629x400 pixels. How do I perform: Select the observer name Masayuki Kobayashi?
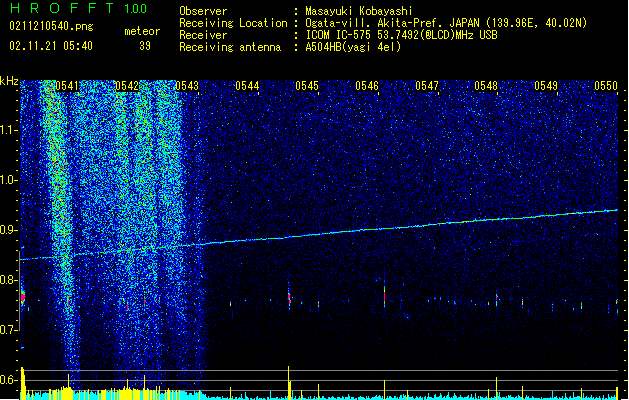[x=359, y=11]
